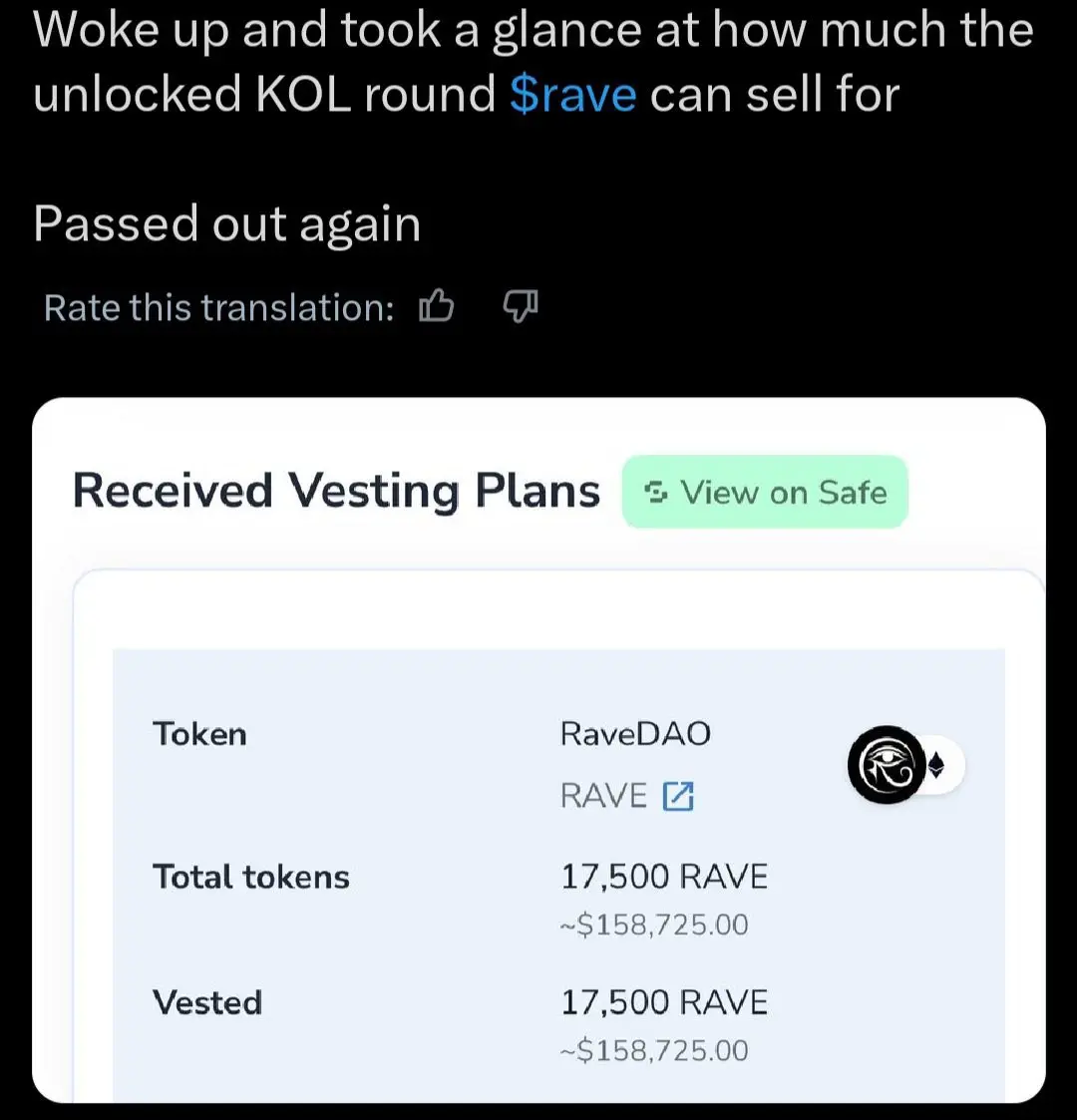Click the Token row label
Image resolution: width=1077 pixels, height=1120 pixels.
pos(199,734)
